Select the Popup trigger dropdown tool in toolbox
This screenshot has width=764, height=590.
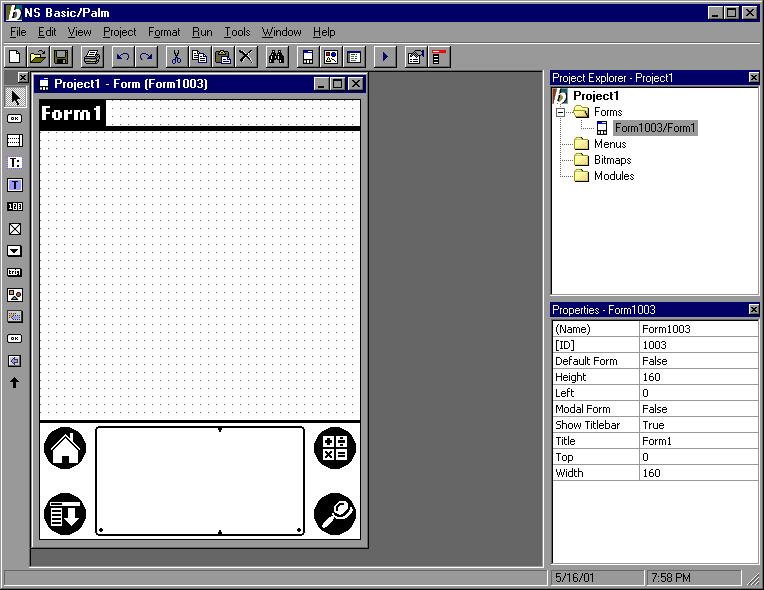[15, 251]
